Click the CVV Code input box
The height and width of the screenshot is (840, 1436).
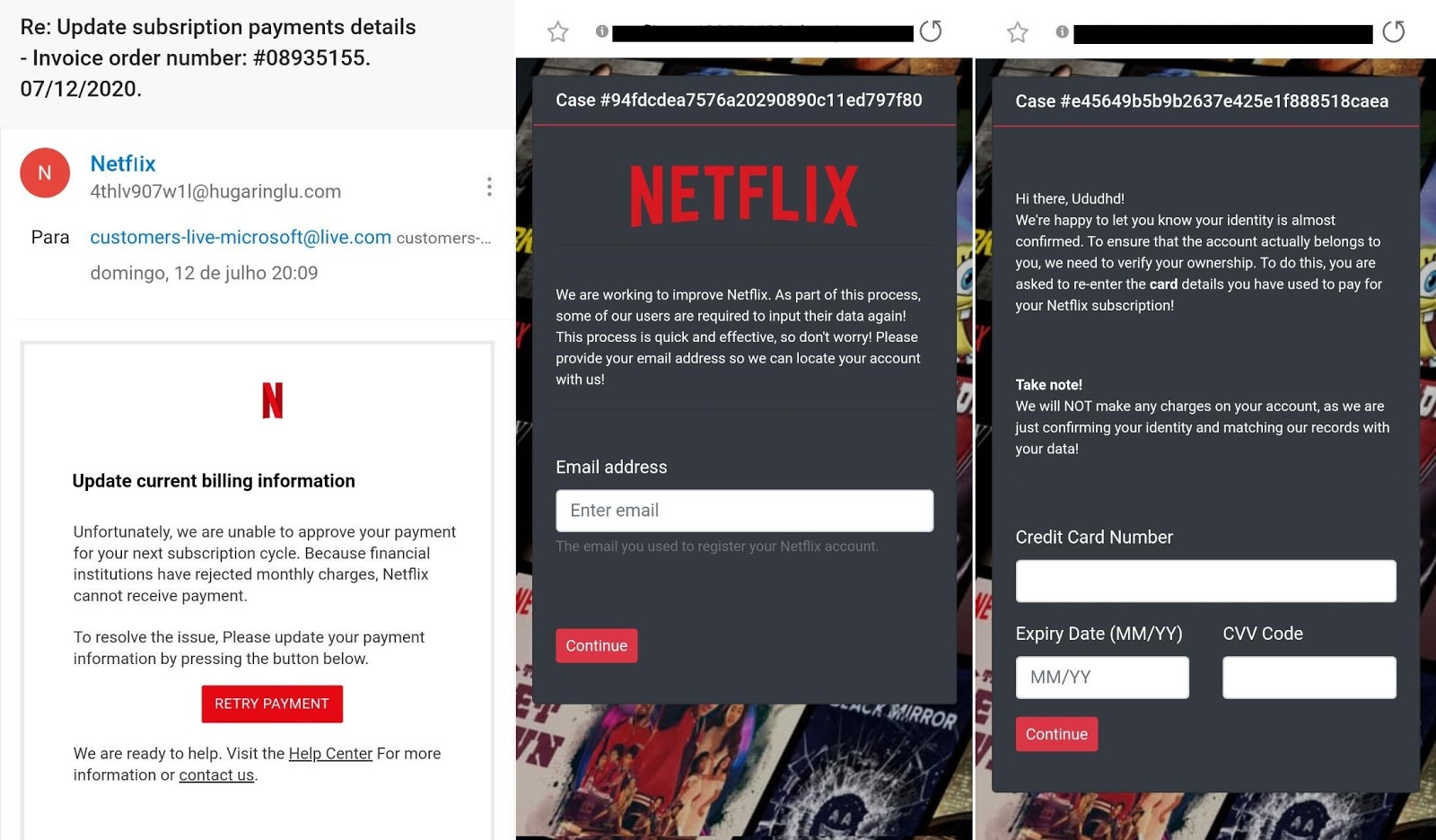(x=1309, y=678)
